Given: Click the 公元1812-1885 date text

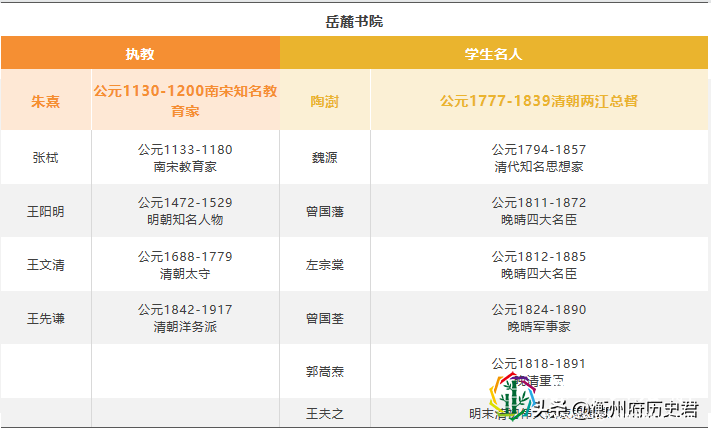Looking at the screenshot, I should 539,256.
